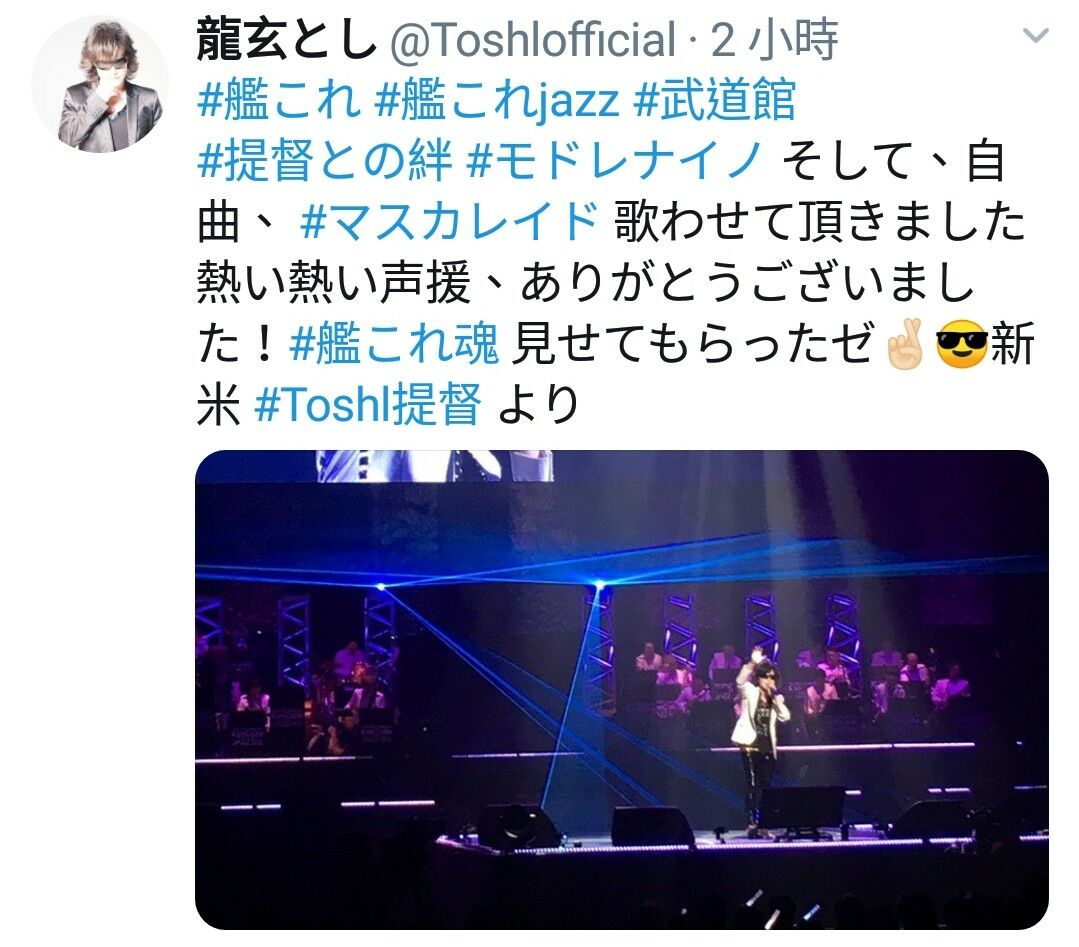Open the #マスカレイド hashtag

[449, 221]
